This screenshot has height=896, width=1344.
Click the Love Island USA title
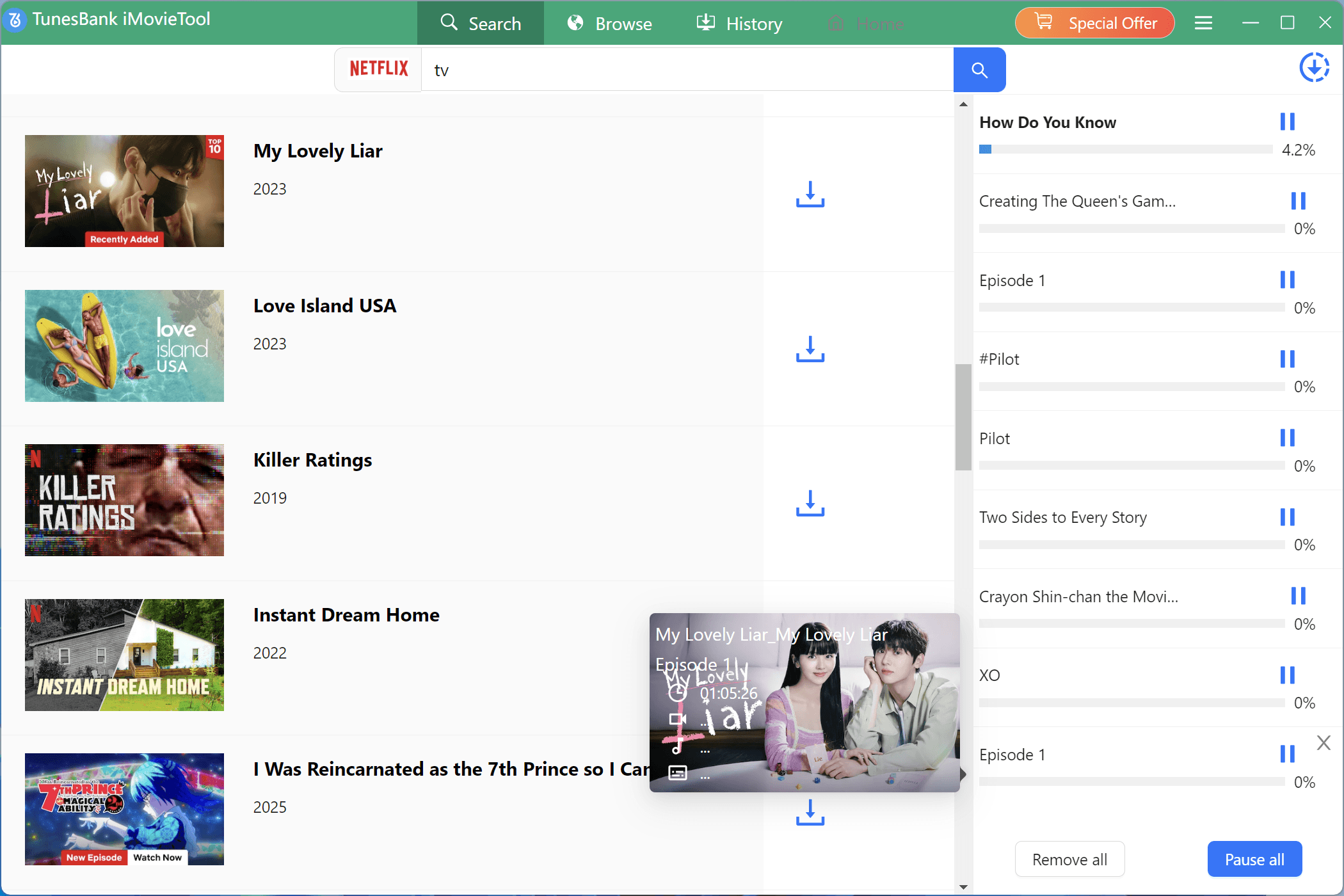pos(325,306)
